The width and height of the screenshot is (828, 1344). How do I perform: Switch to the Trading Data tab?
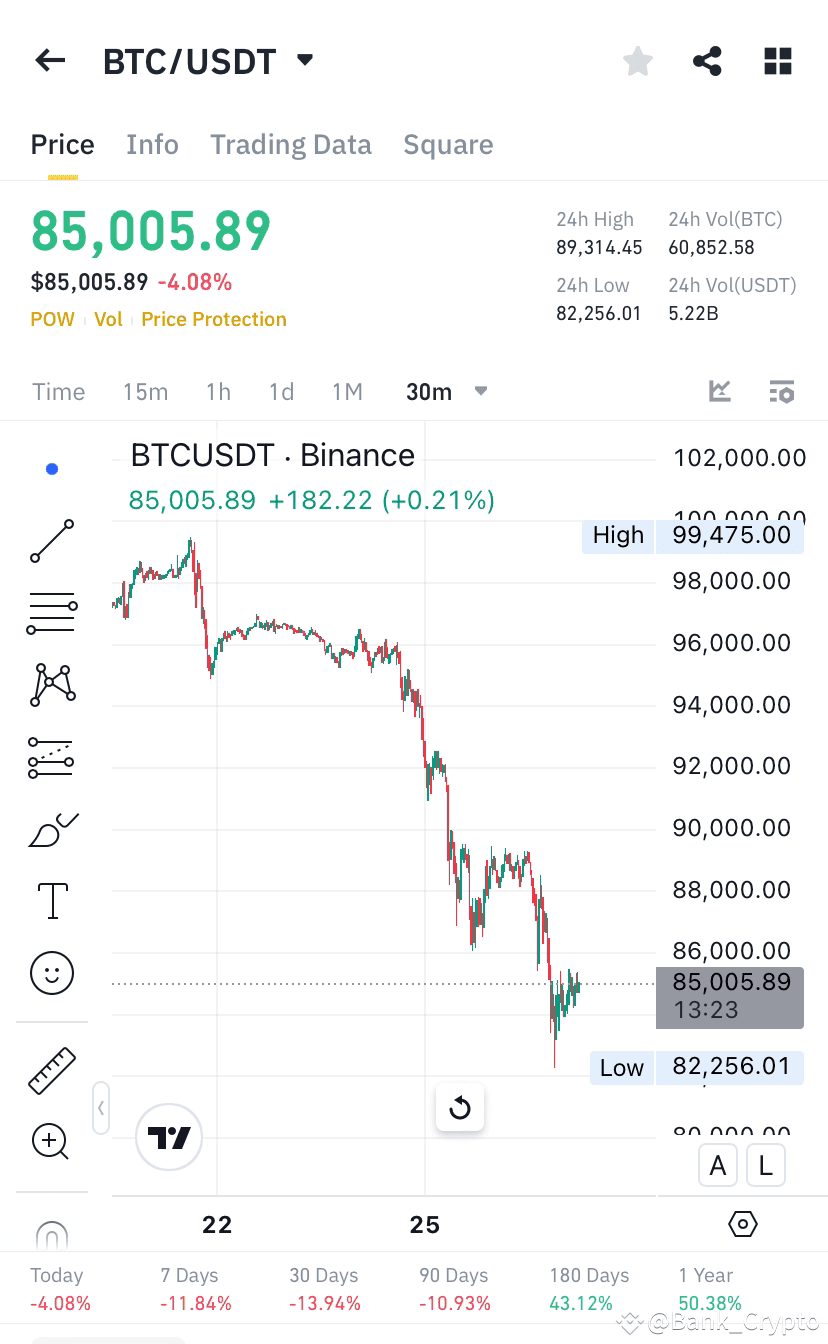click(x=290, y=144)
